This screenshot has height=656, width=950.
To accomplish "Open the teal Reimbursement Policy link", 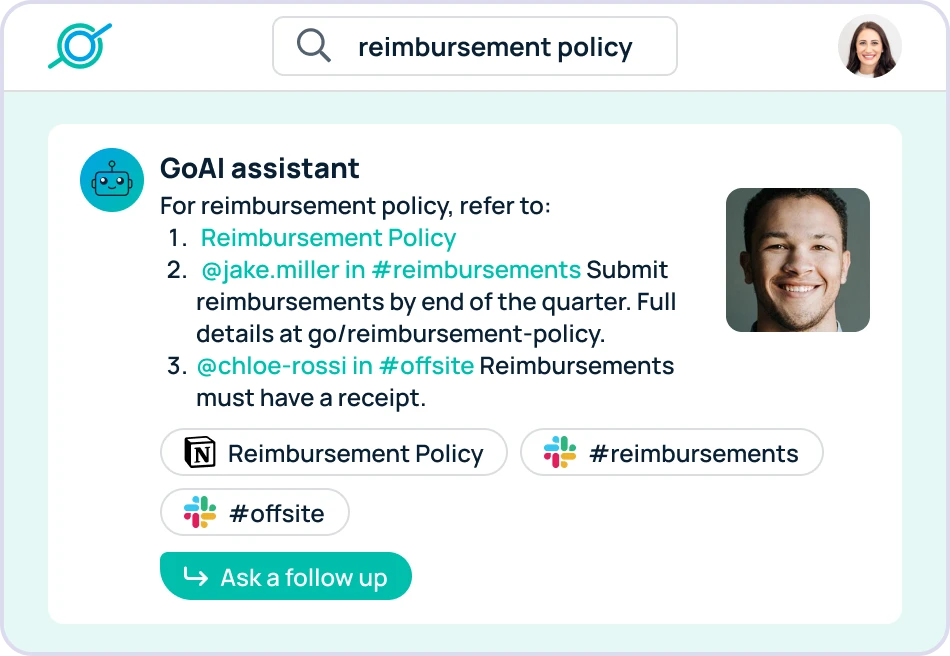I will [x=328, y=238].
